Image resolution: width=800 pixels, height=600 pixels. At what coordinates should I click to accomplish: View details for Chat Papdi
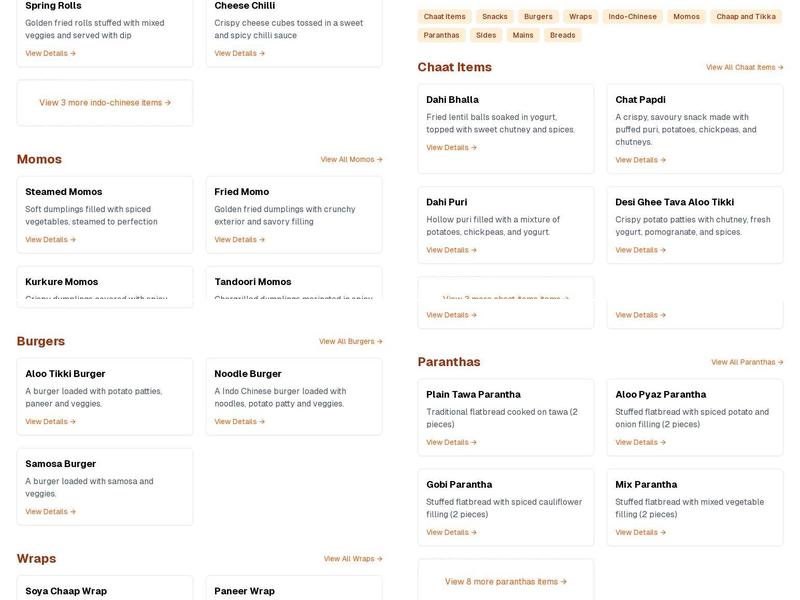640,160
